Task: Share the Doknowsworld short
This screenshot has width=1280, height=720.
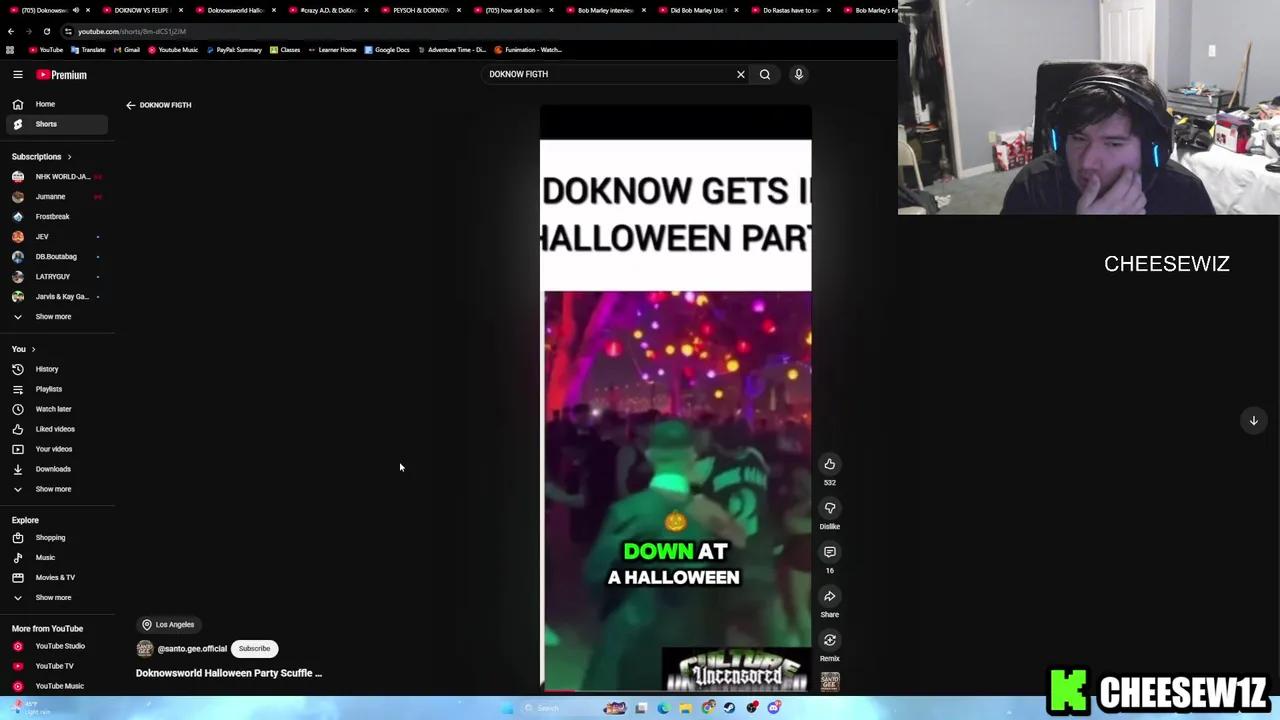Action: (829, 597)
